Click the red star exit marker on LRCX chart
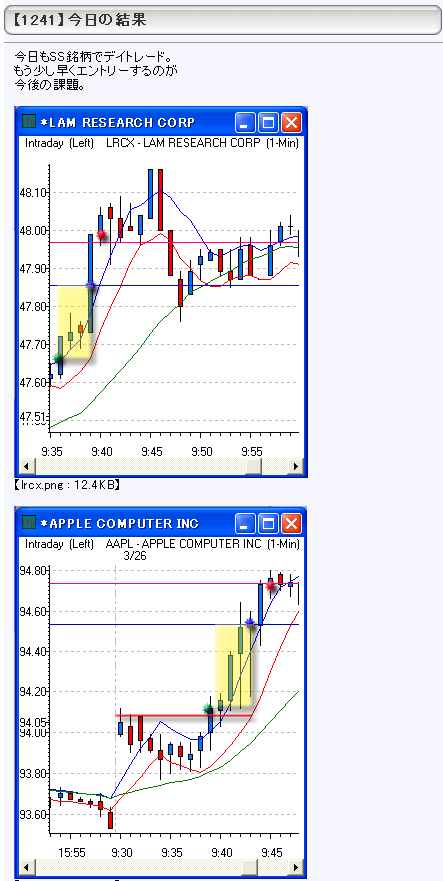 tap(101, 234)
